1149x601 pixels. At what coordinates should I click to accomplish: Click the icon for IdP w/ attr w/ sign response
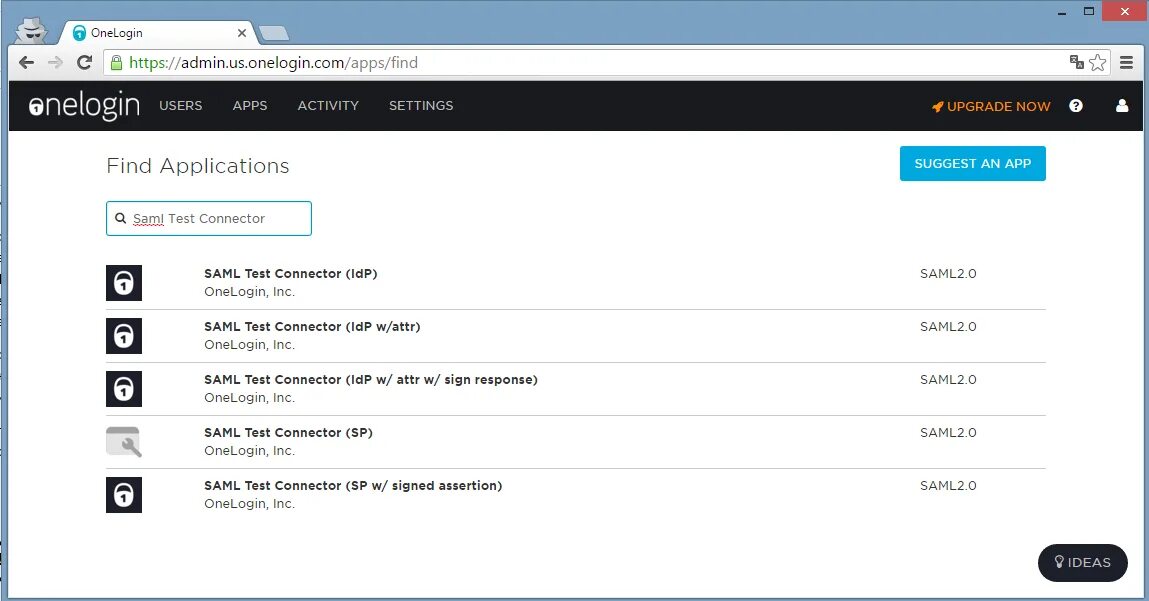point(124,388)
